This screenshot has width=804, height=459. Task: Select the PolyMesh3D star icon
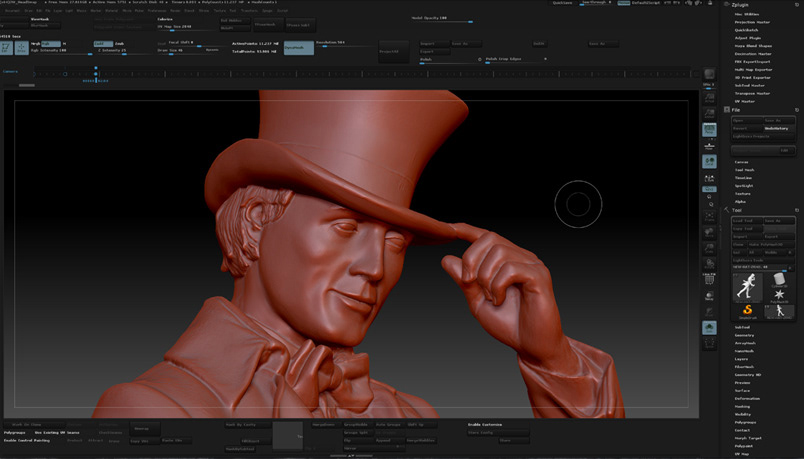click(779, 295)
